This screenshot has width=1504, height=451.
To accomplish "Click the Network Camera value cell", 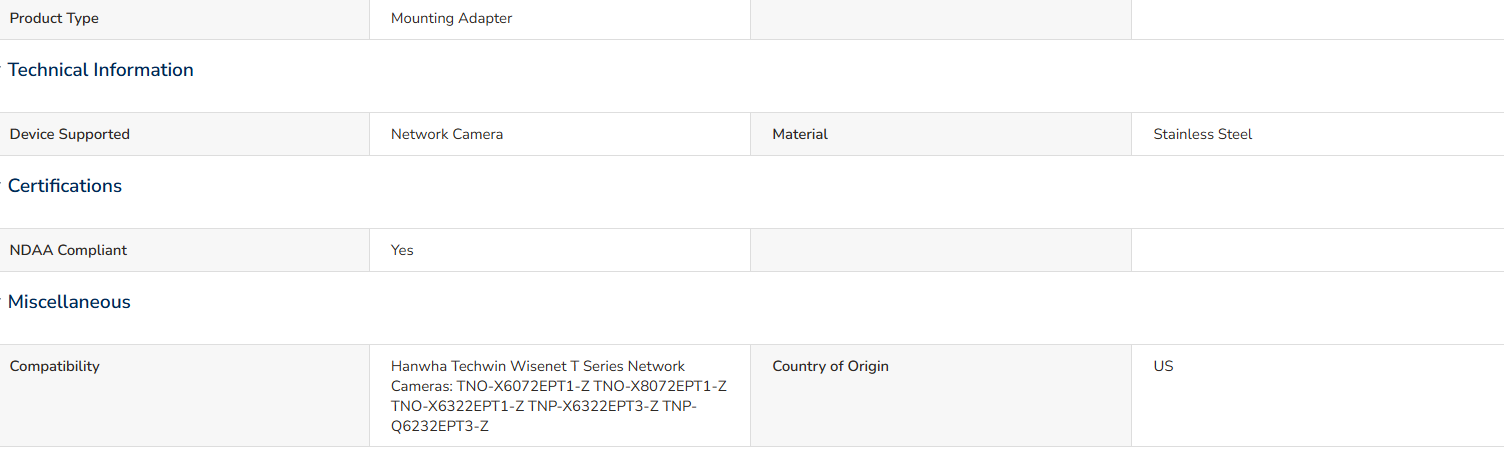I will coord(560,134).
